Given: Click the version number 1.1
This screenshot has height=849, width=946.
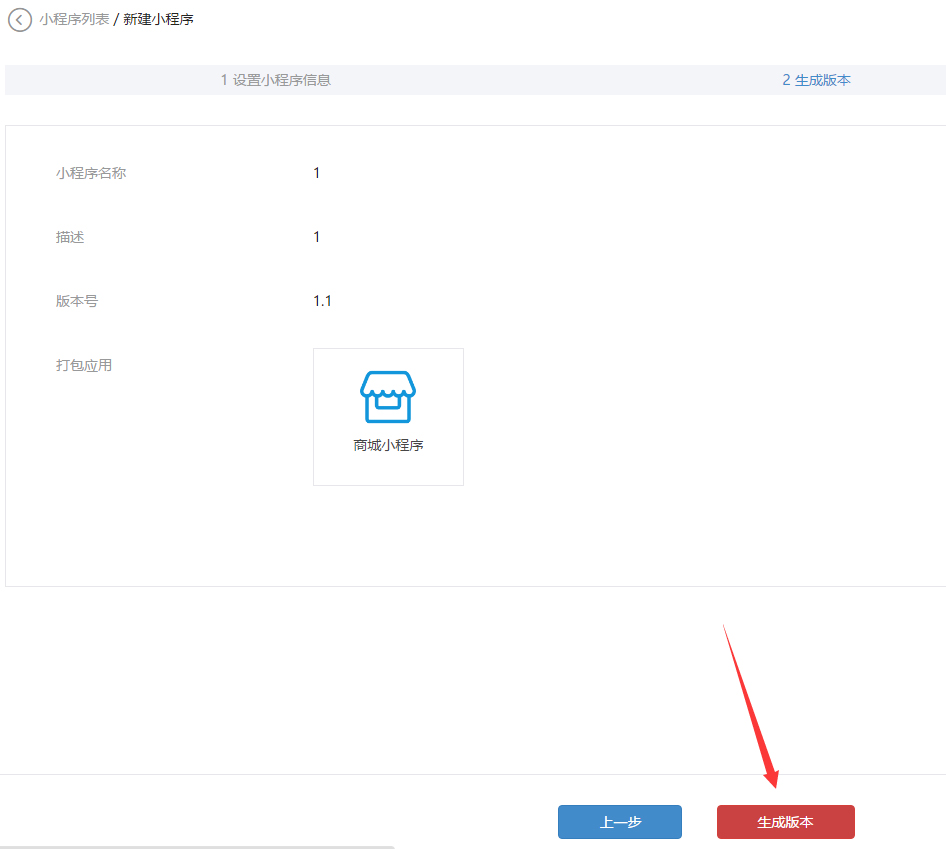Looking at the screenshot, I should 322,301.
